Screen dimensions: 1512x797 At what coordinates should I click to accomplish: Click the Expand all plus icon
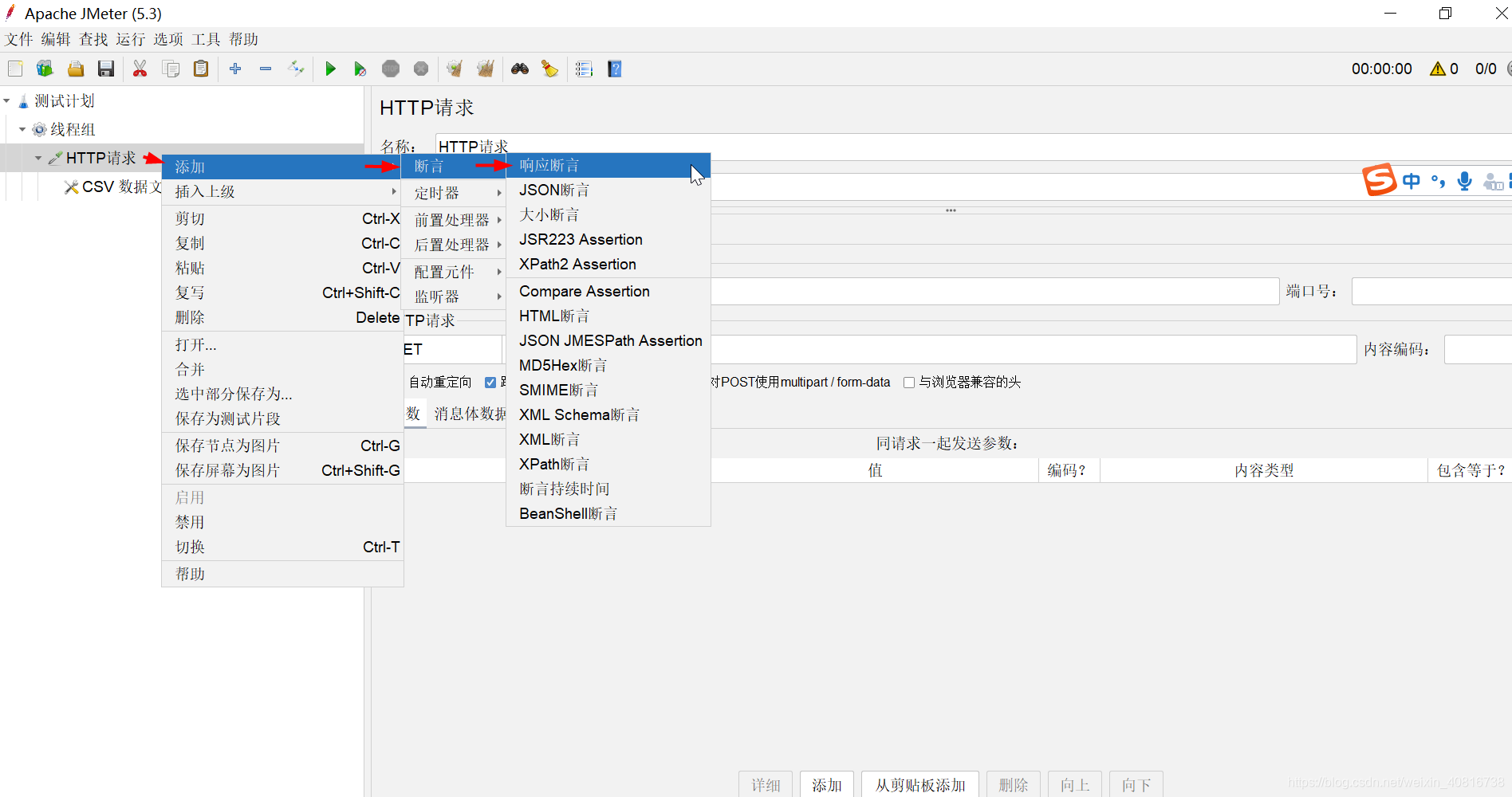235,69
